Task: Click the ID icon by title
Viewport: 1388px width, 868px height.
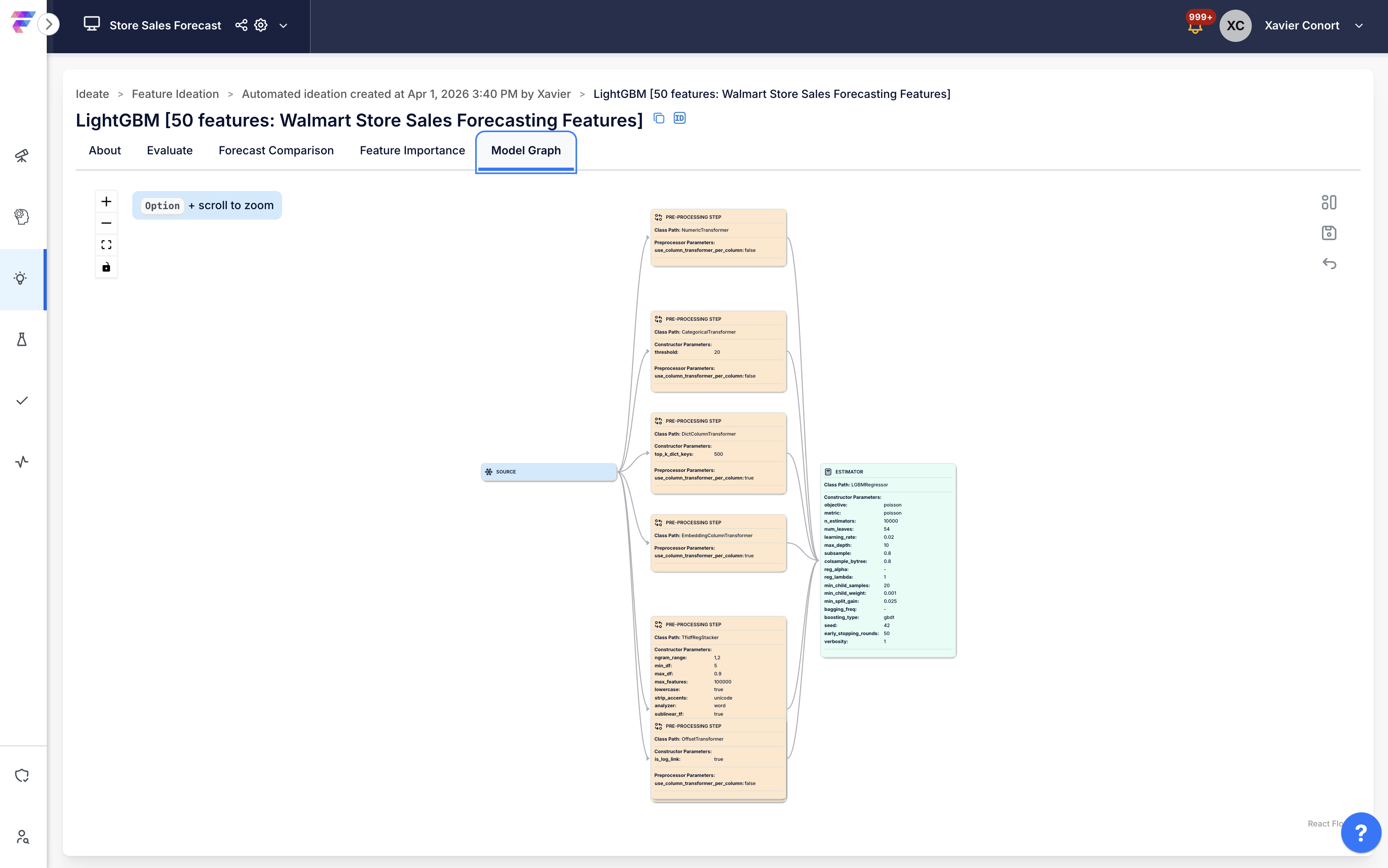Action: pyautogui.click(x=679, y=118)
